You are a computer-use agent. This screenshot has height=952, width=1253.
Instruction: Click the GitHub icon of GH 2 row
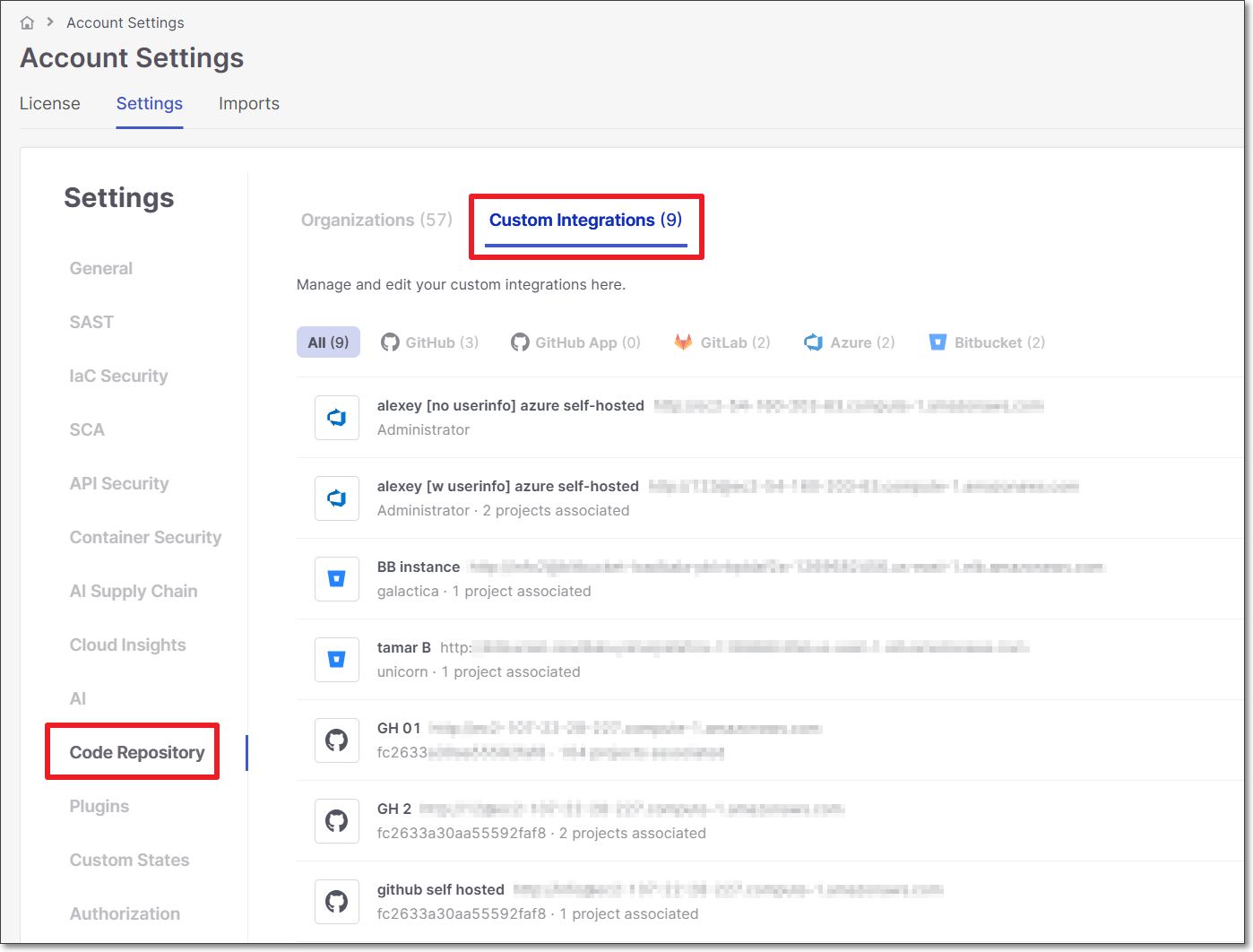point(337,821)
